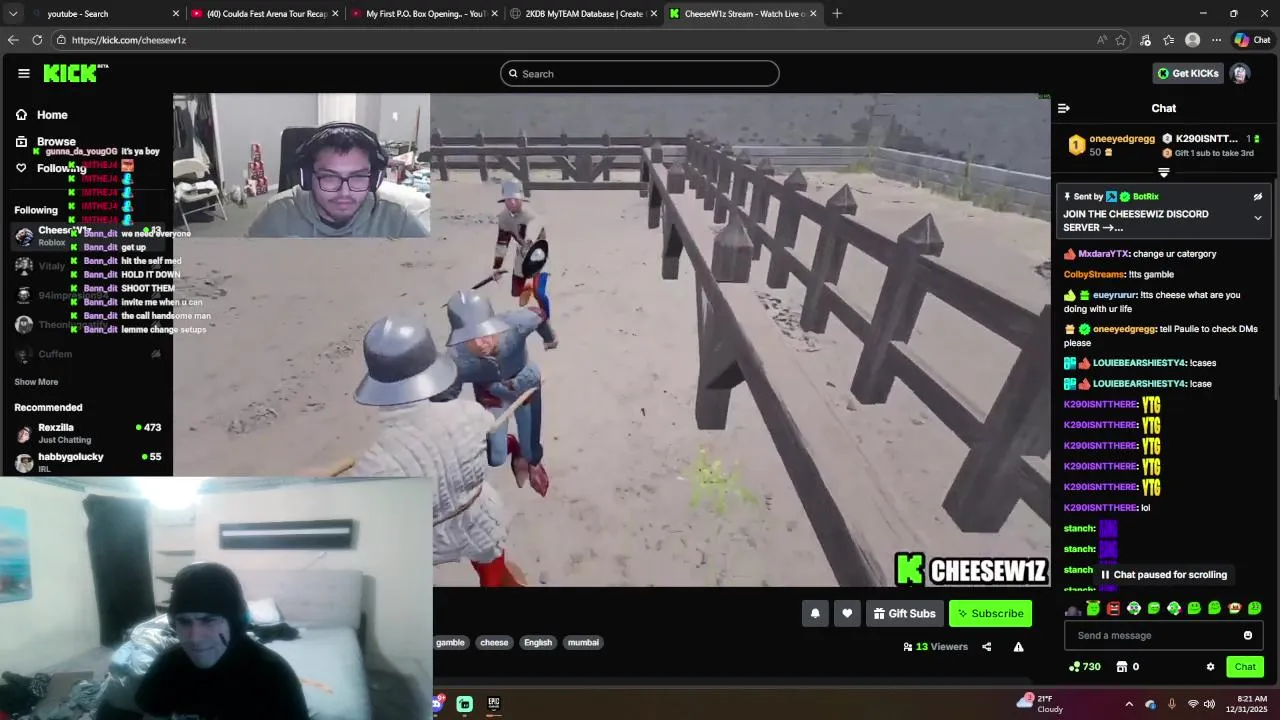Viewport: 1280px width, 720px height.
Task: Close the CheeseW1z Stream tab
Action: (813, 14)
